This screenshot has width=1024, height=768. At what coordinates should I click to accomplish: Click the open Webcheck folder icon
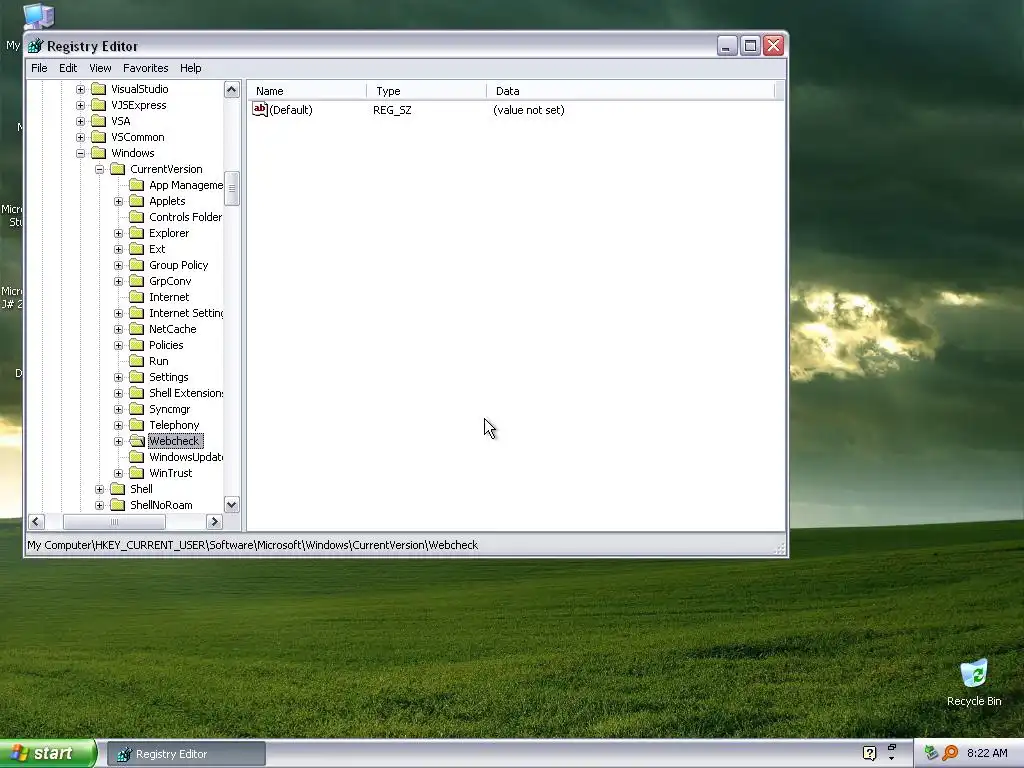click(136, 441)
